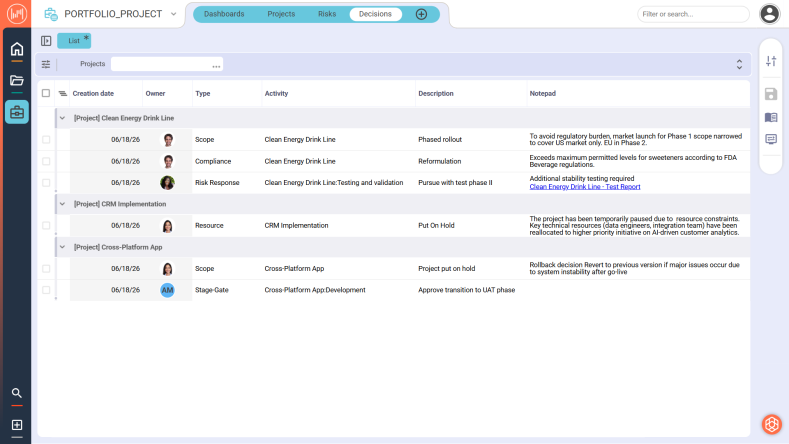Viewport: 789px width, 444px height.
Task: Check the Approve transition to UAT checkbox
Action: (x=46, y=290)
